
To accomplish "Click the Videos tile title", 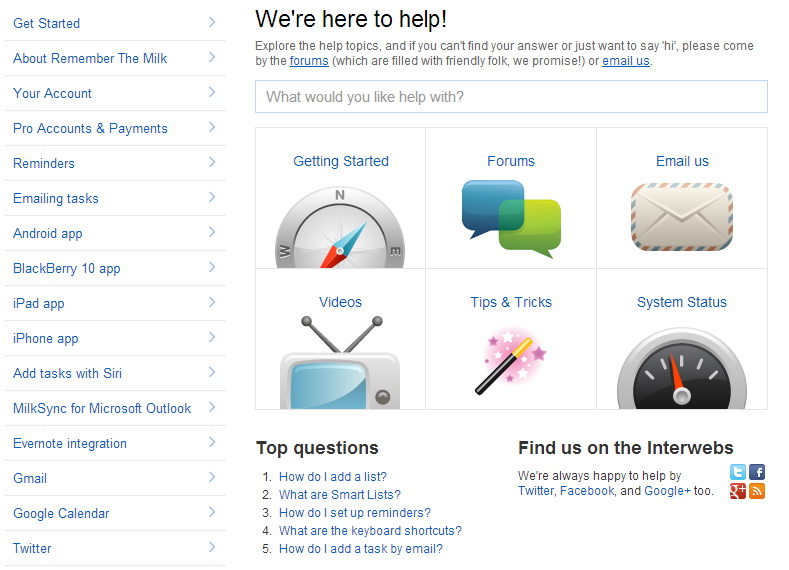I will pyautogui.click(x=340, y=302).
